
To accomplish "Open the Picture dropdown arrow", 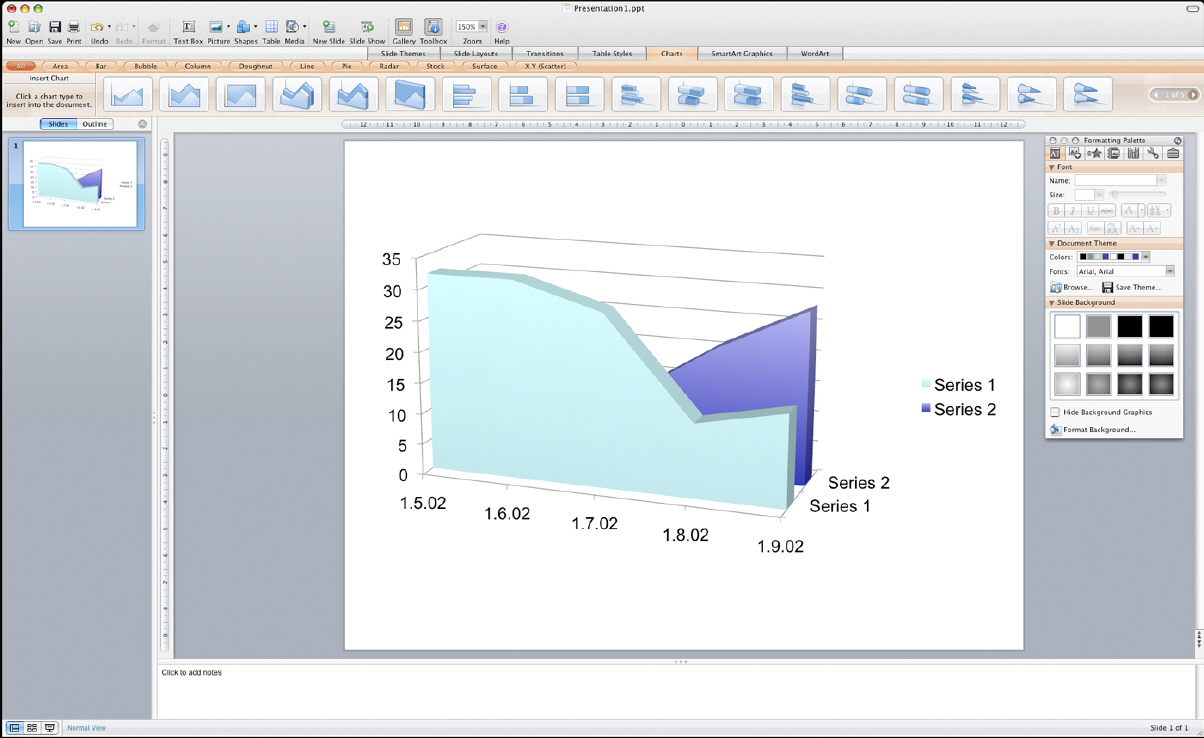I will [228, 27].
